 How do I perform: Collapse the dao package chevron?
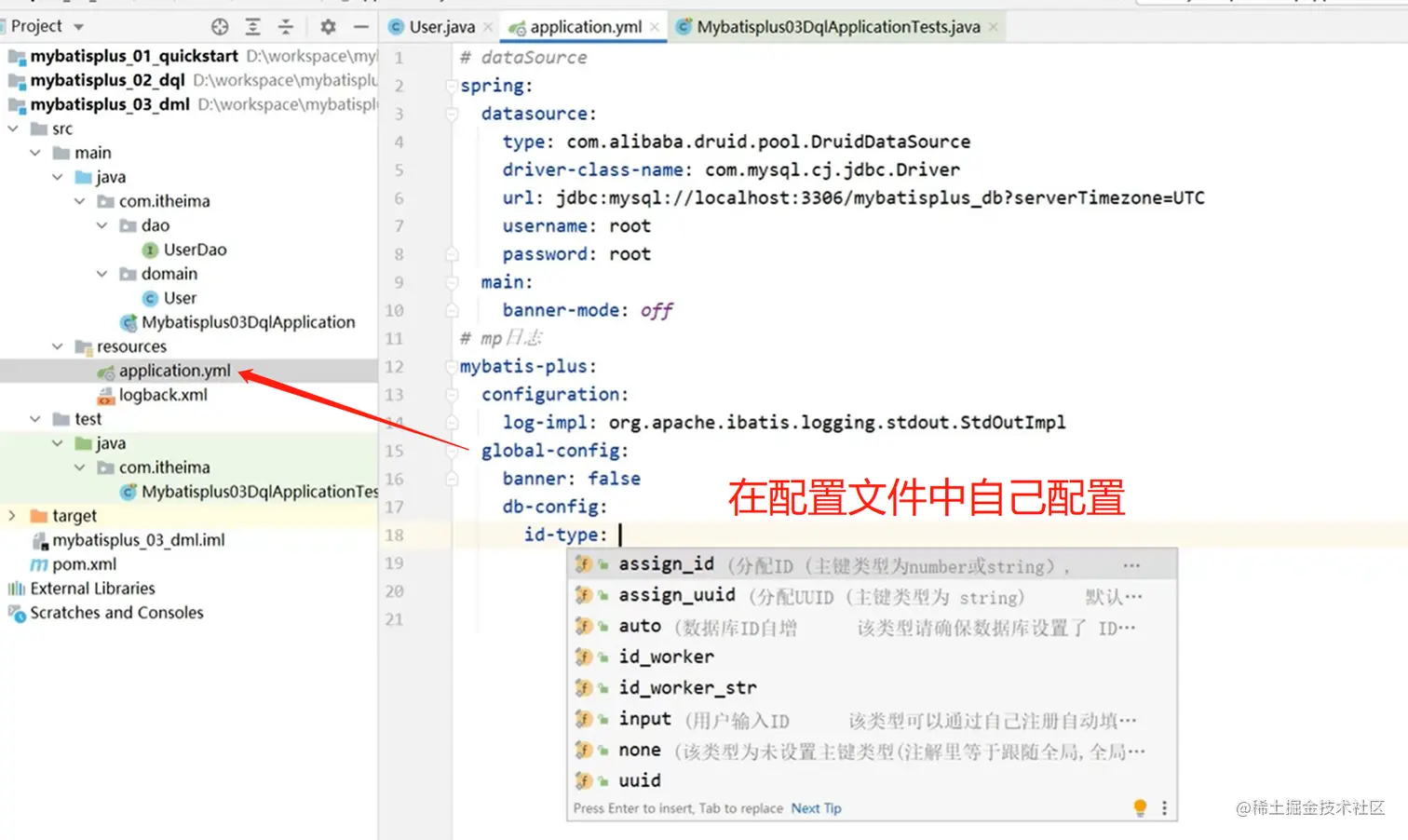click(102, 225)
